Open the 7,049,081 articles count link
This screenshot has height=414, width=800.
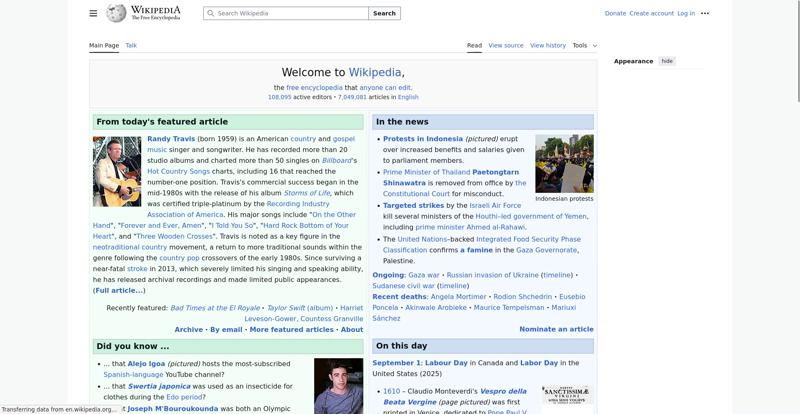(352, 97)
